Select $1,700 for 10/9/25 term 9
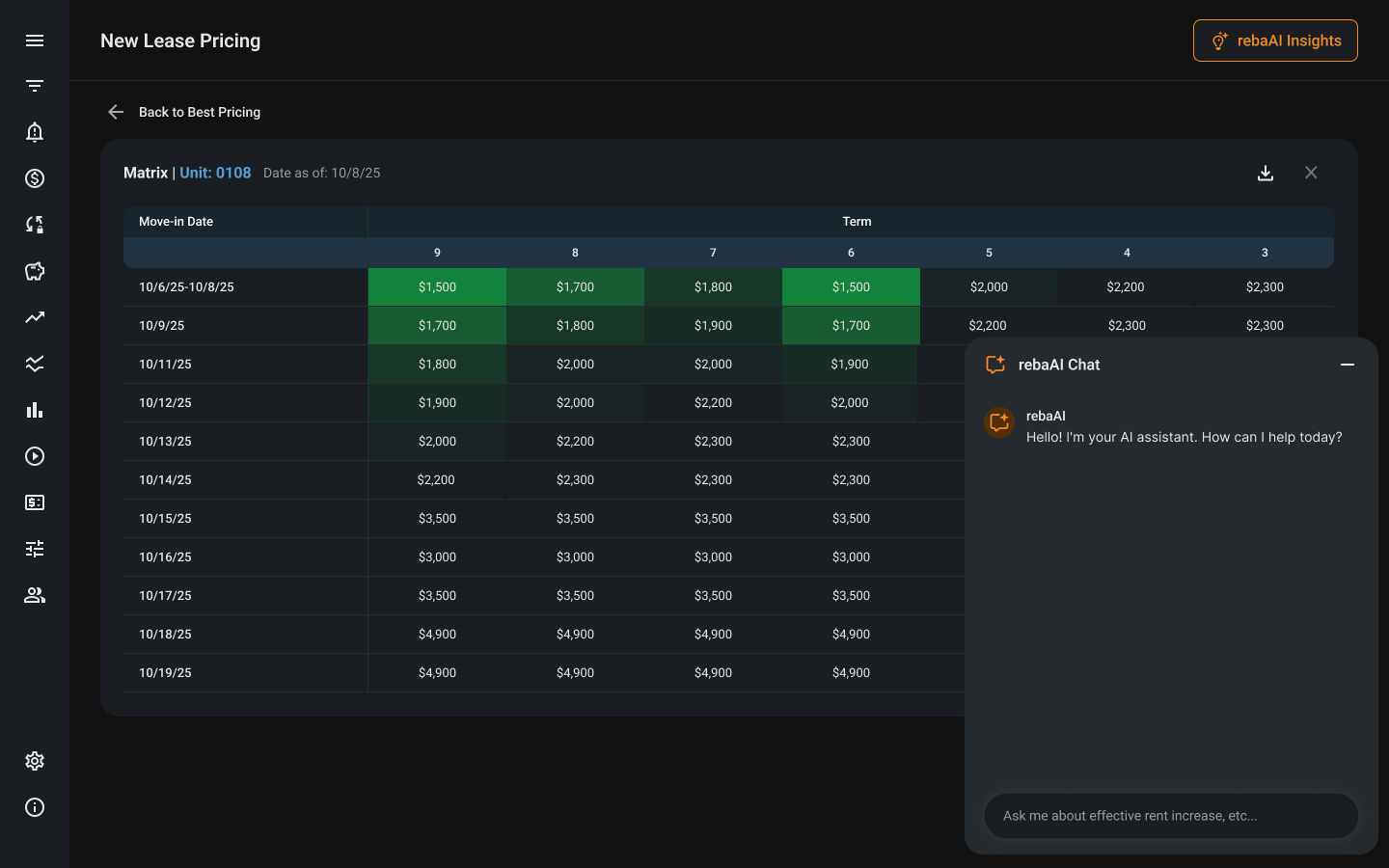Image resolution: width=1389 pixels, height=868 pixels. click(x=437, y=326)
